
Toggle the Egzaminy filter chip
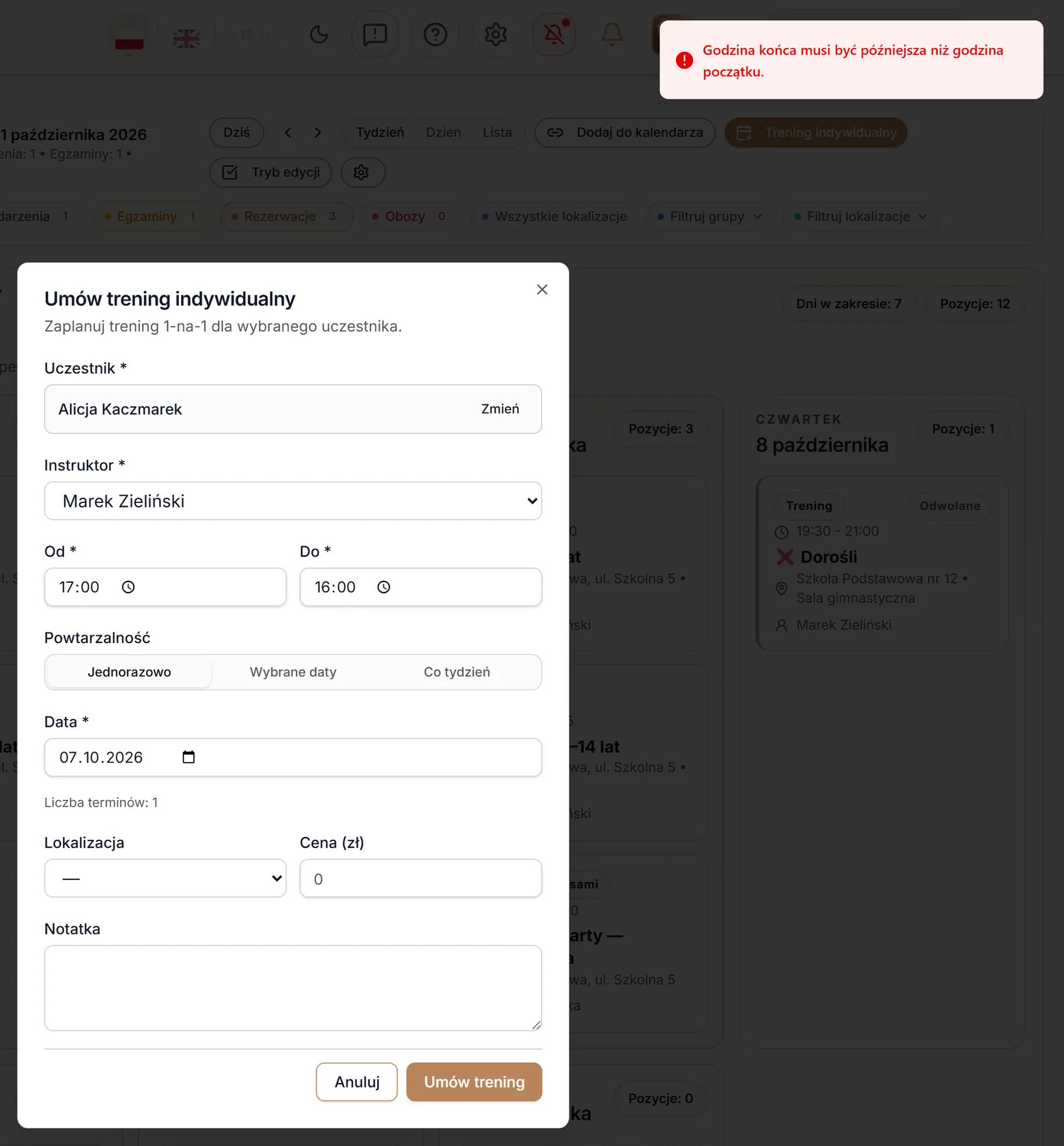(x=152, y=217)
